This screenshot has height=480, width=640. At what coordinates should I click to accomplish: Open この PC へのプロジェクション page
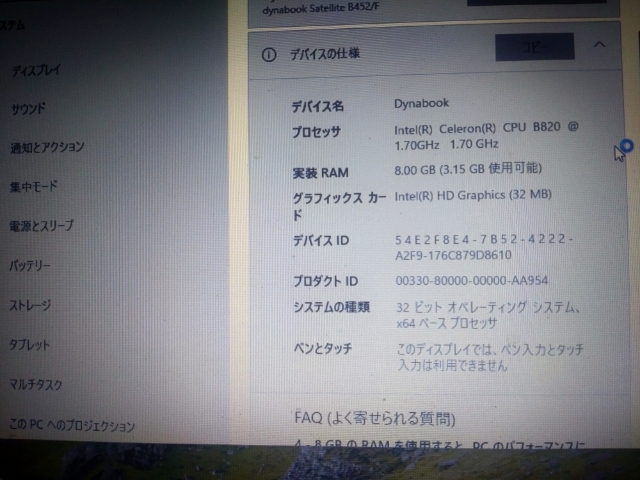point(72,425)
